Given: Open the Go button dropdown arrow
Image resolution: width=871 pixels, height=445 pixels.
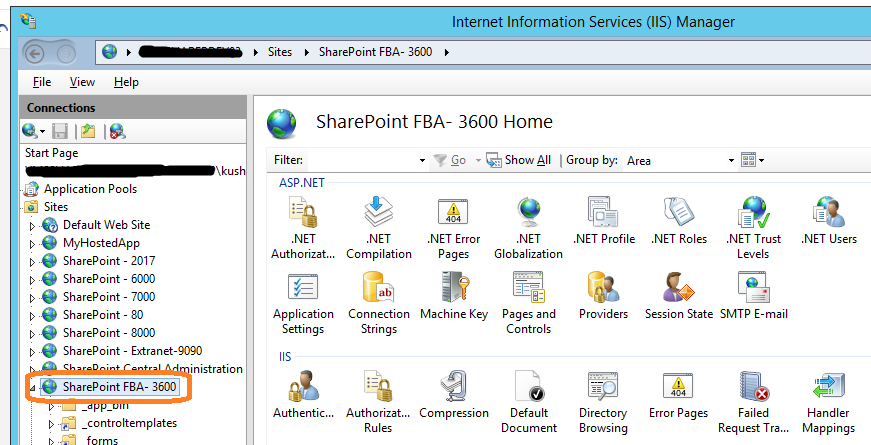Looking at the screenshot, I should 478,161.
